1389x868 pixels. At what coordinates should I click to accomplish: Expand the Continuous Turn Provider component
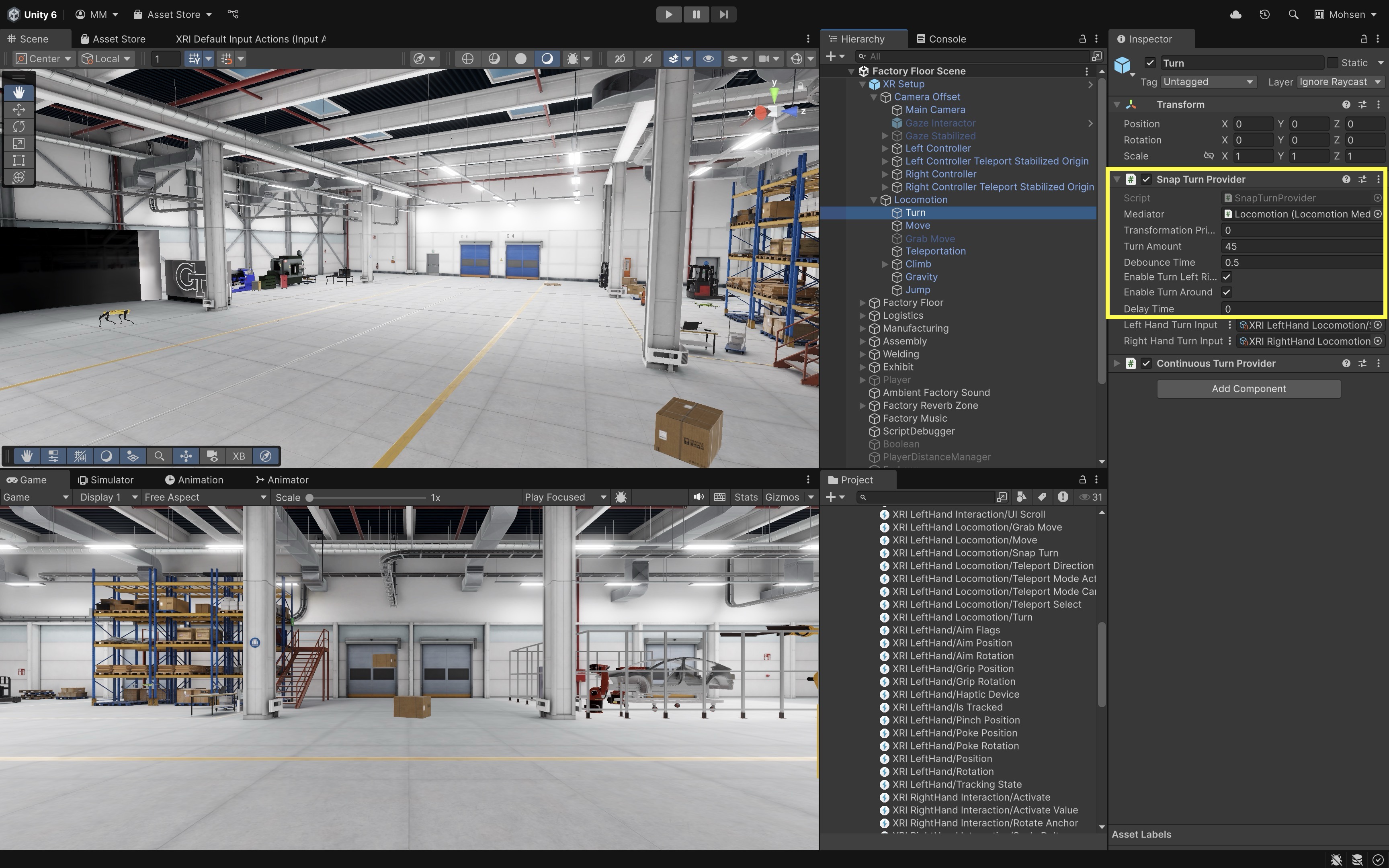click(1117, 363)
